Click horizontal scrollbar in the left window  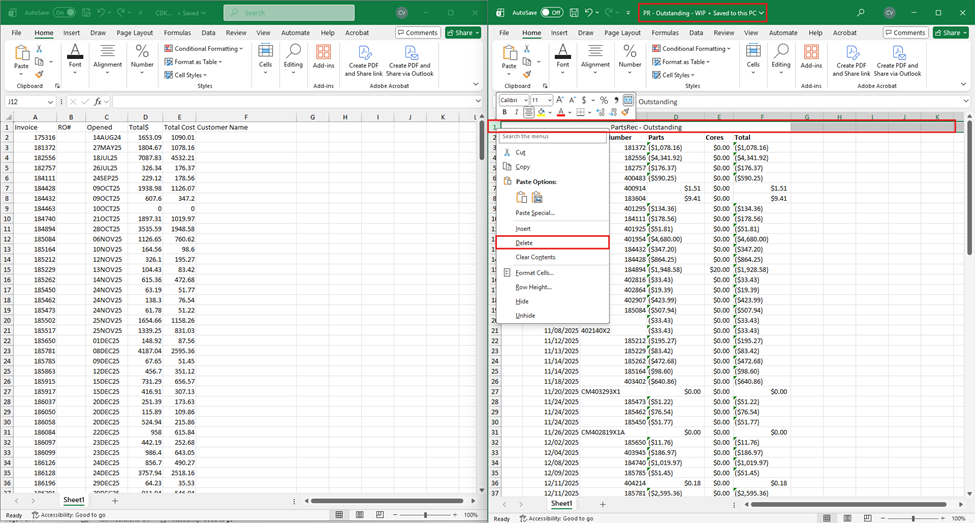tap(387, 501)
